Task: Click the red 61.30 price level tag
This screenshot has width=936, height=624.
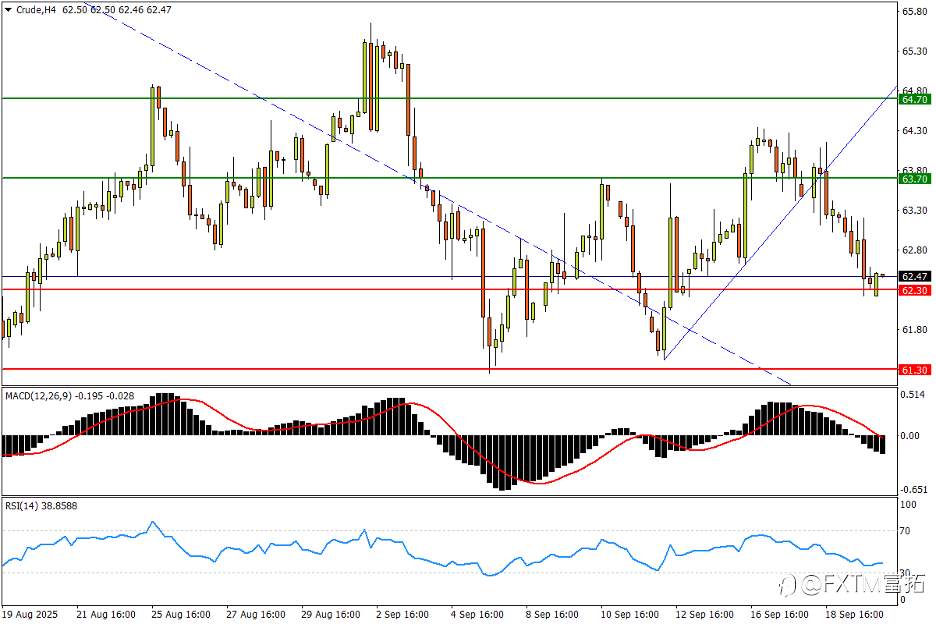Action: 915,370
